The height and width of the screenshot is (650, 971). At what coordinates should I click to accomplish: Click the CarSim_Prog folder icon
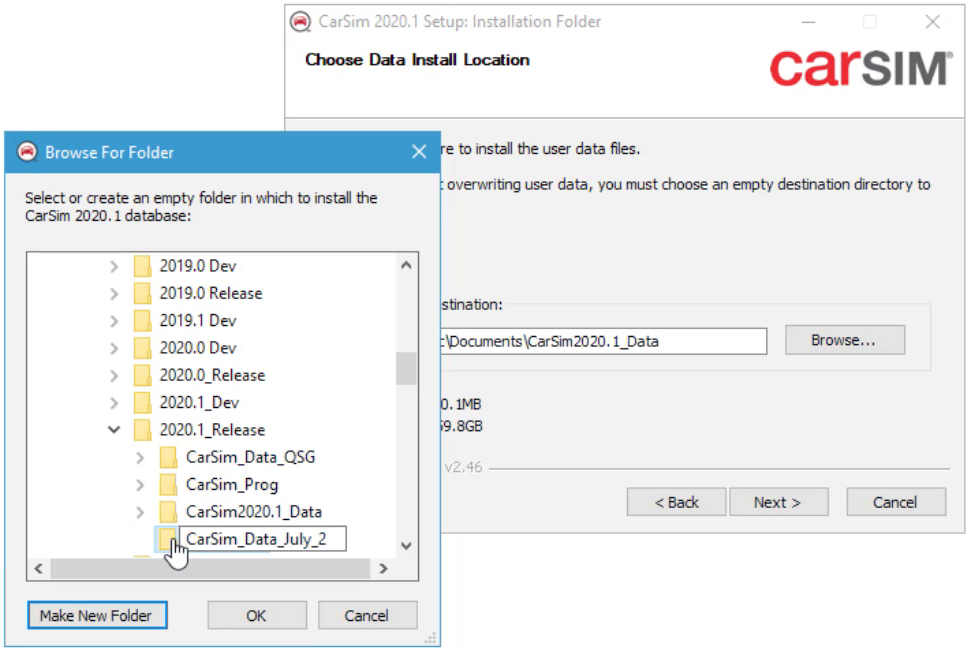coord(168,484)
